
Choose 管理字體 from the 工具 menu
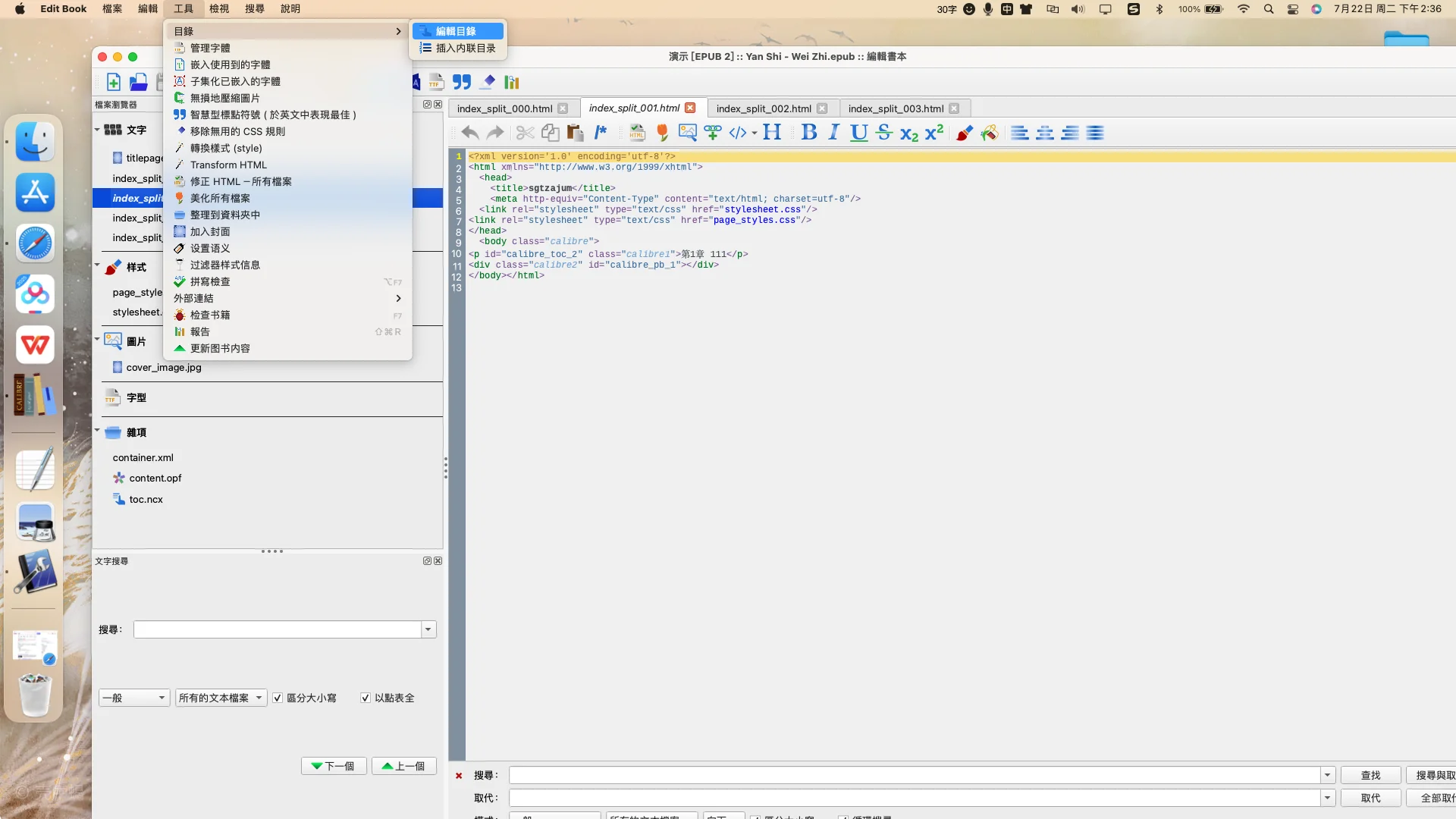pyautogui.click(x=288, y=48)
